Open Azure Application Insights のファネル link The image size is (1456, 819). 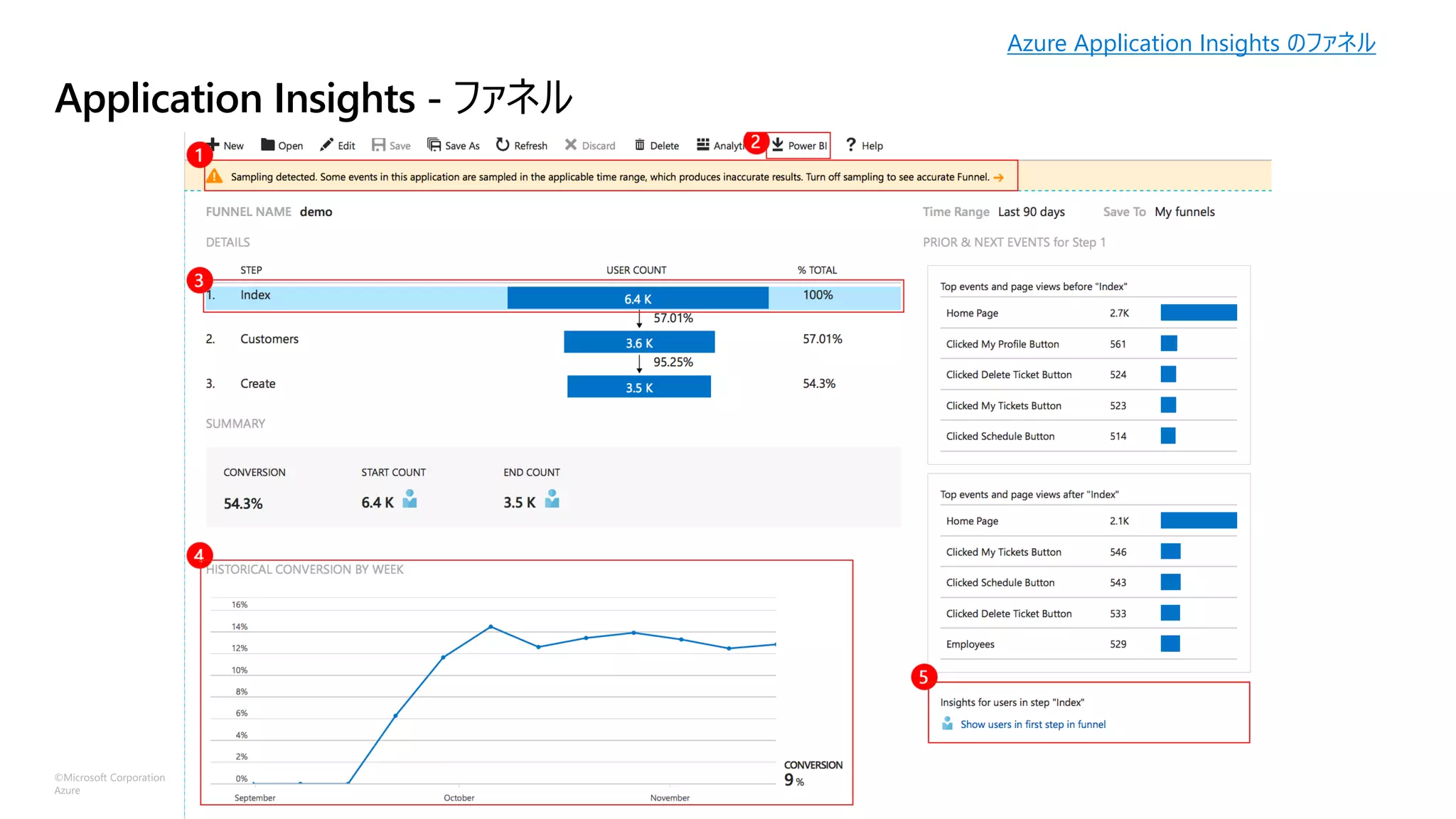click(1192, 43)
